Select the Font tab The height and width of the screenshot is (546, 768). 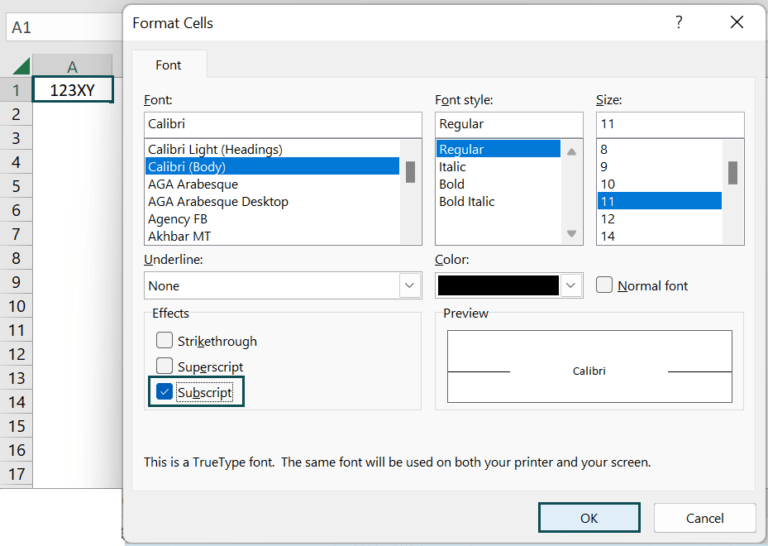(168, 65)
